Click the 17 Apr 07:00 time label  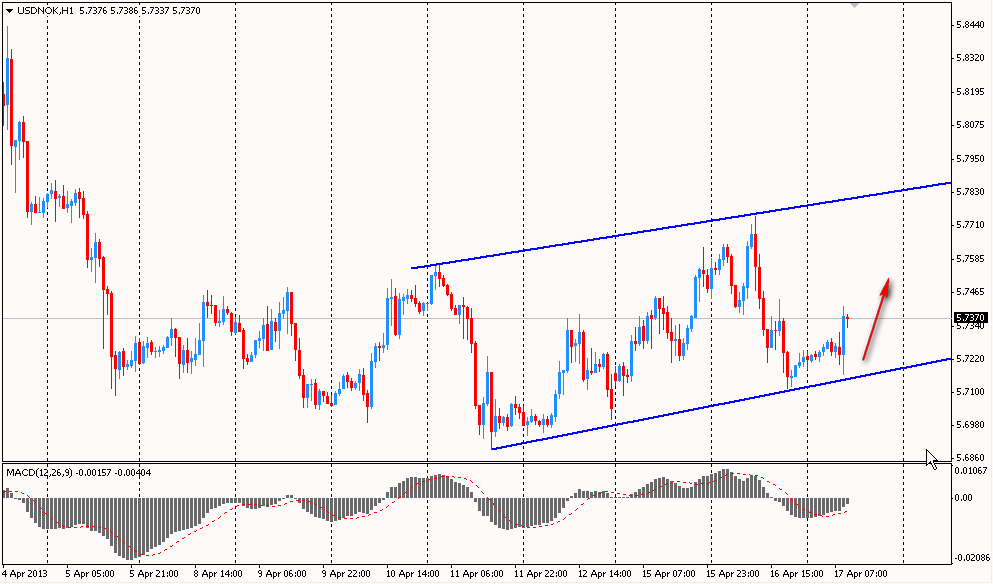click(861, 574)
